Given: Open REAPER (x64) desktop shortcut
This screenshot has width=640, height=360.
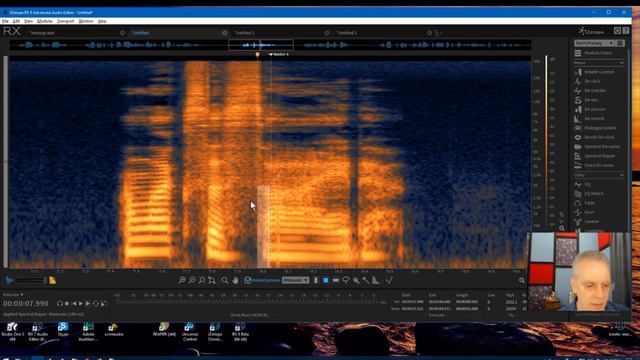Looking at the screenshot, I should tap(164, 329).
